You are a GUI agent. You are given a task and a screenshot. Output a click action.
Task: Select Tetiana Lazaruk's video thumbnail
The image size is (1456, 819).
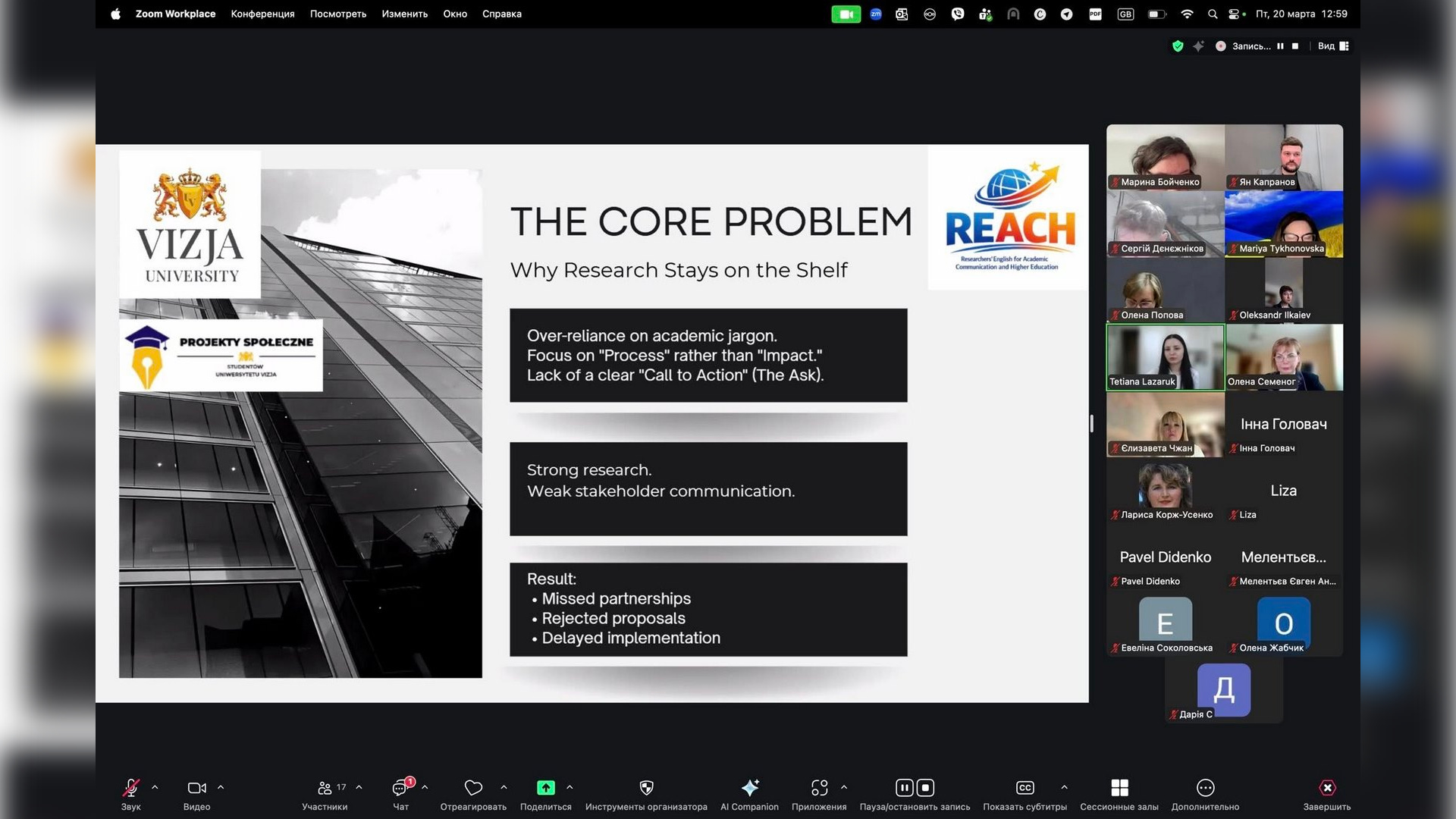coord(1165,356)
